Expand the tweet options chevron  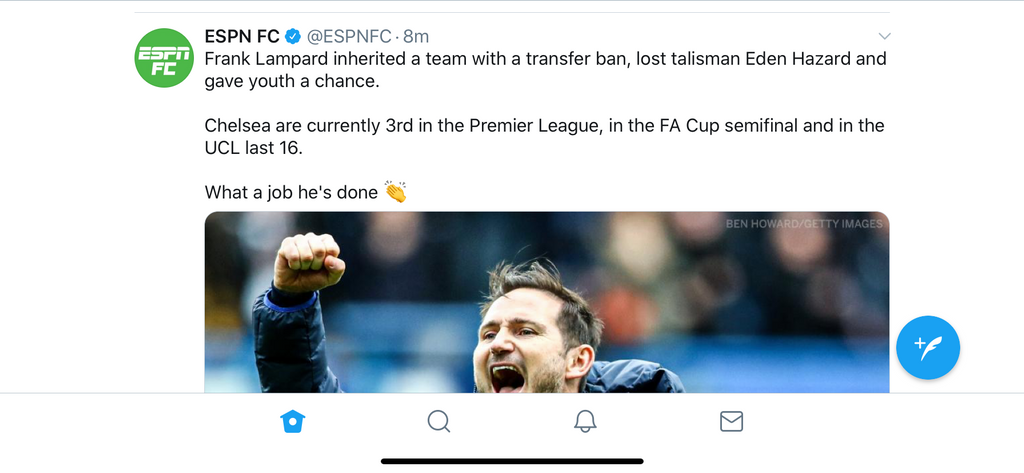coord(883,36)
